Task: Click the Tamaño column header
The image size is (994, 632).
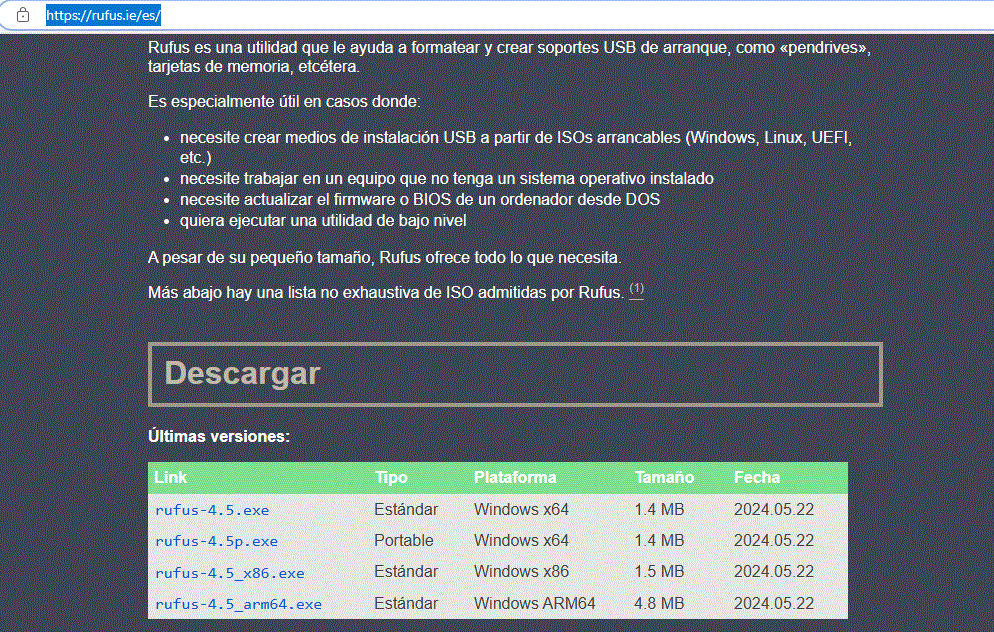Action: pyautogui.click(x=664, y=478)
